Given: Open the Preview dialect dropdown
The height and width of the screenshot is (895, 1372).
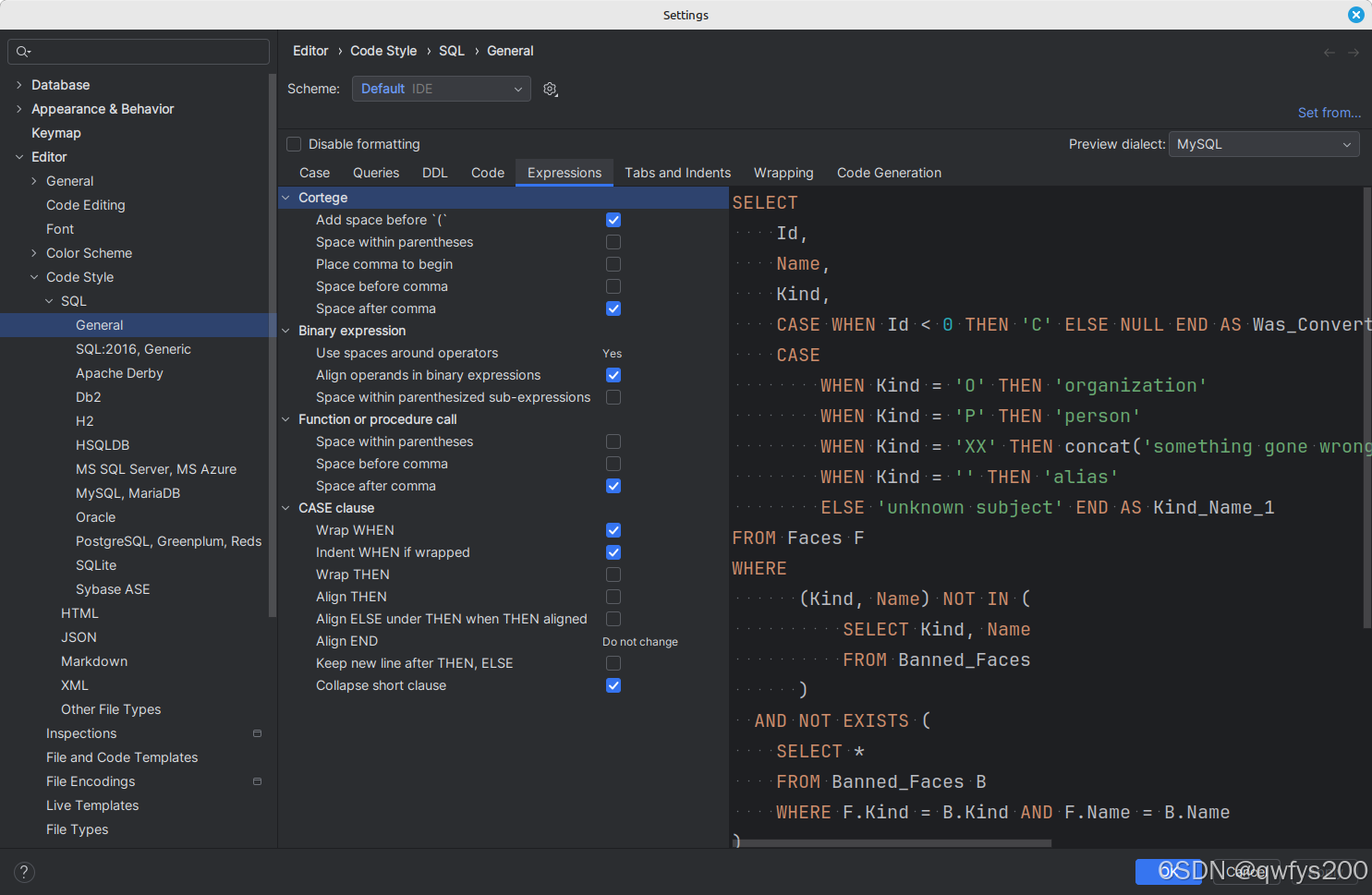Looking at the screenshot, I should [1264, 144].
